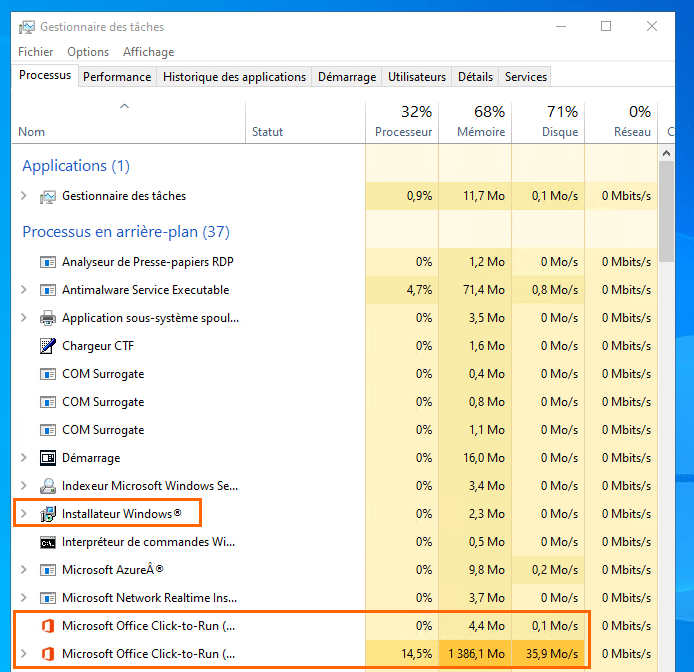This screenshot has width=694, height=672.
Task: Click the printer icon for Application sous-système spouleur
Action: click(x=48, y=318)
